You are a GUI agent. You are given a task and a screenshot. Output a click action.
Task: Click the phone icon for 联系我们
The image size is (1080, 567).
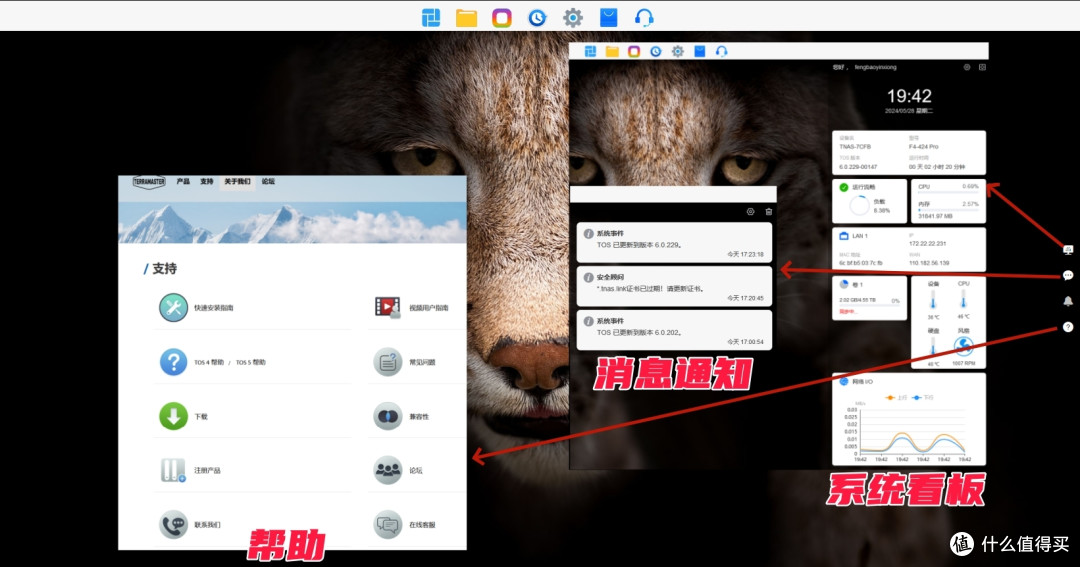174,524
